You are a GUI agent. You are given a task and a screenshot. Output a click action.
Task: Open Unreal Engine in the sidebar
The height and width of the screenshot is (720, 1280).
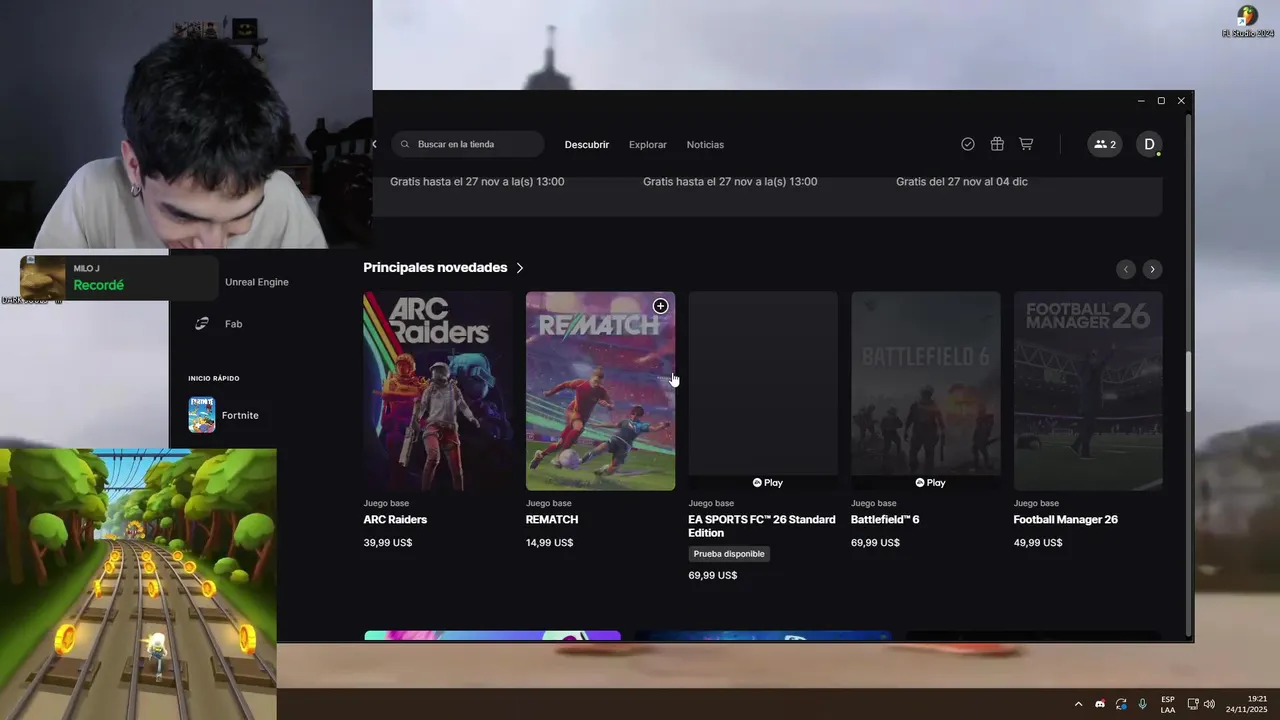(257, 282)
